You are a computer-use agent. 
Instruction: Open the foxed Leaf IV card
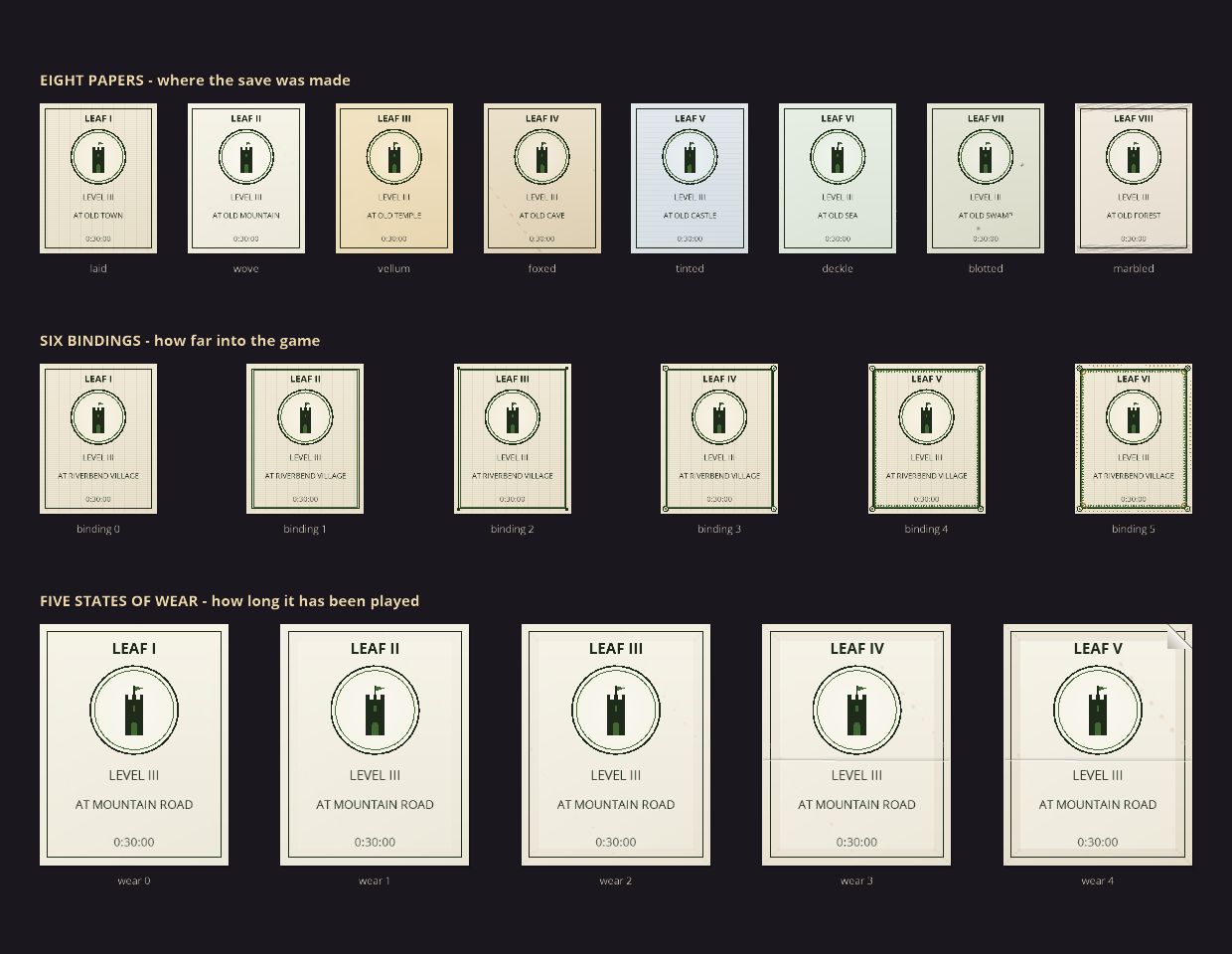(x=542, y=178)
